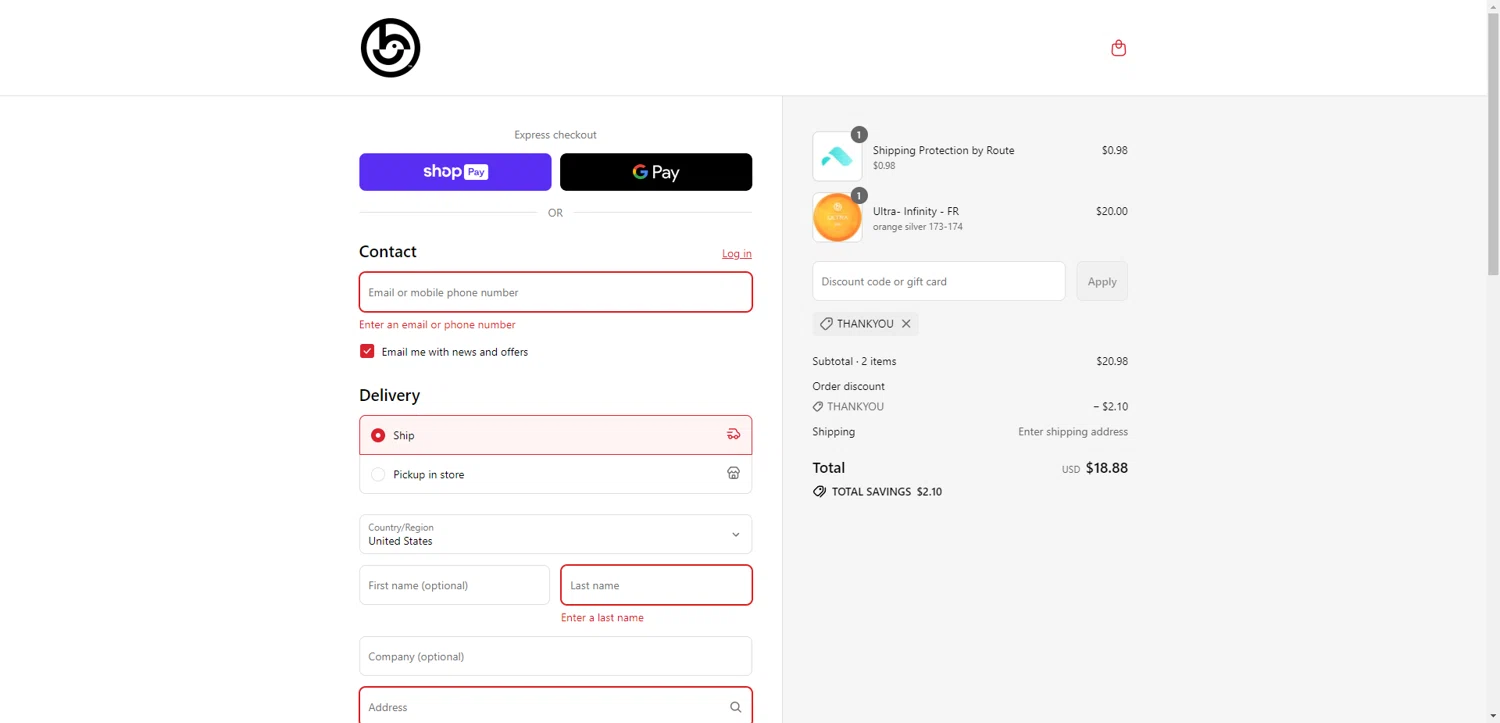Click Shipping Protection by Route item name
Viewport: 1500px width, 723px height.
pyautogui.click(x=943, y=150)
